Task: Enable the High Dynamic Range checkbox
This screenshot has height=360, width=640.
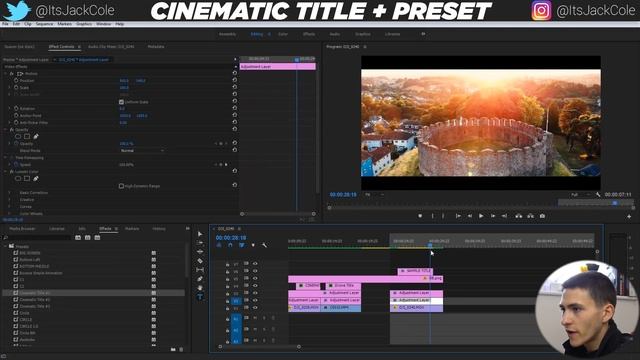Action: (x=121, y=186)
